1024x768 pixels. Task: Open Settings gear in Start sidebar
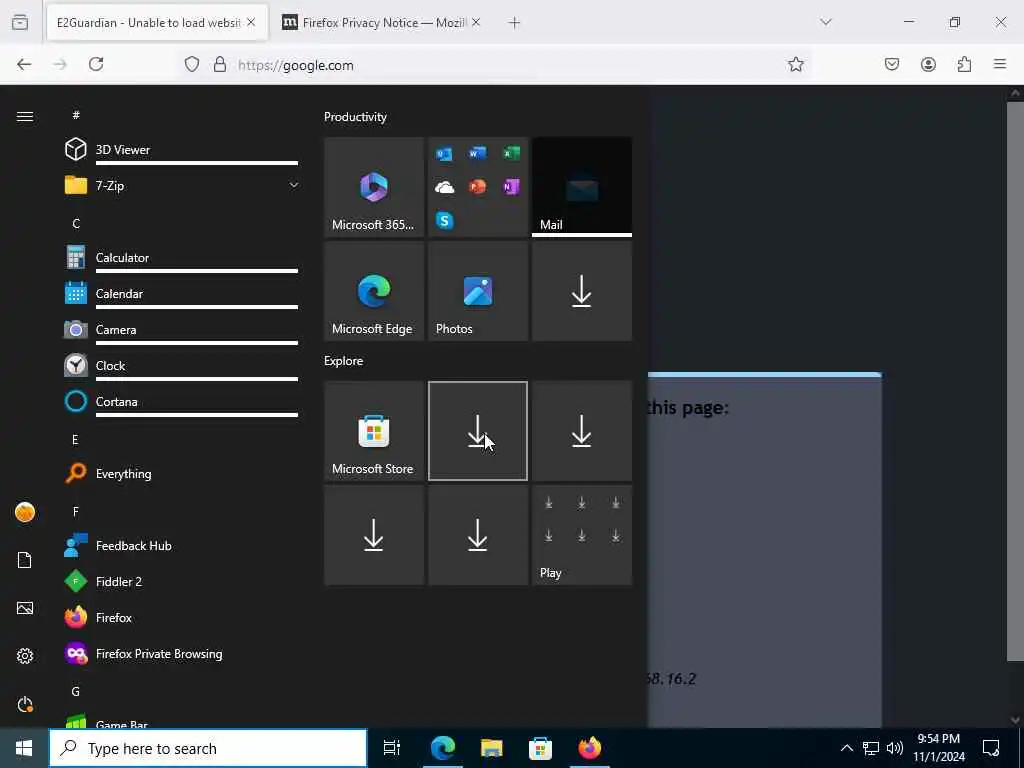point(25,656)
